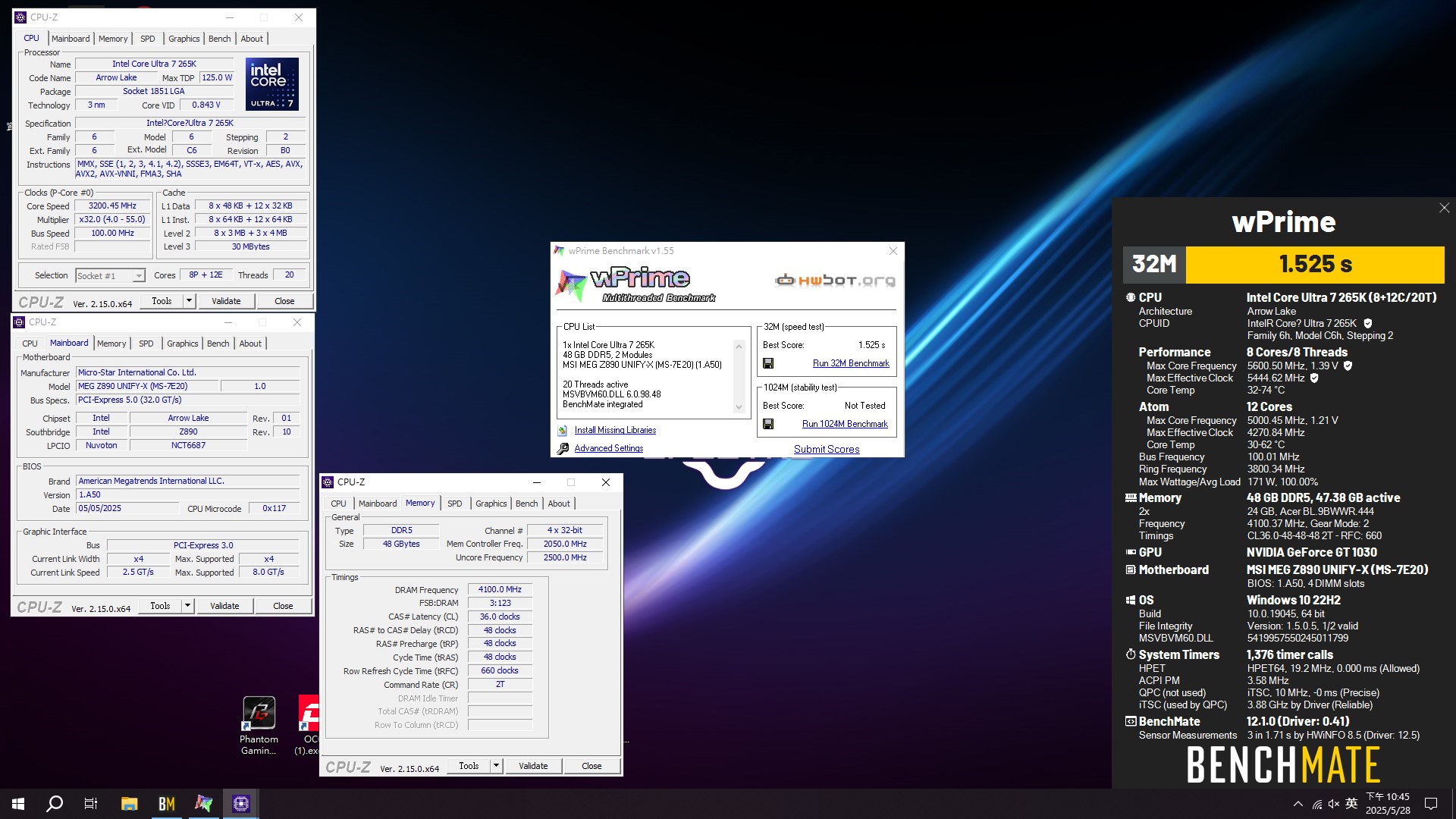The width and height of the screenshot is (1456, 819).
Task: Open network status tray icon
Action: point(1317,804)
